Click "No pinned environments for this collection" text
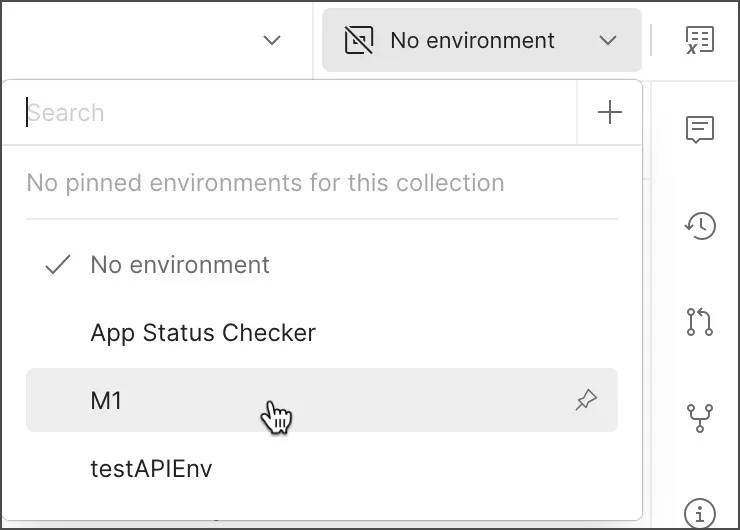This screenshot has width=740, height=530. [265, 183]
